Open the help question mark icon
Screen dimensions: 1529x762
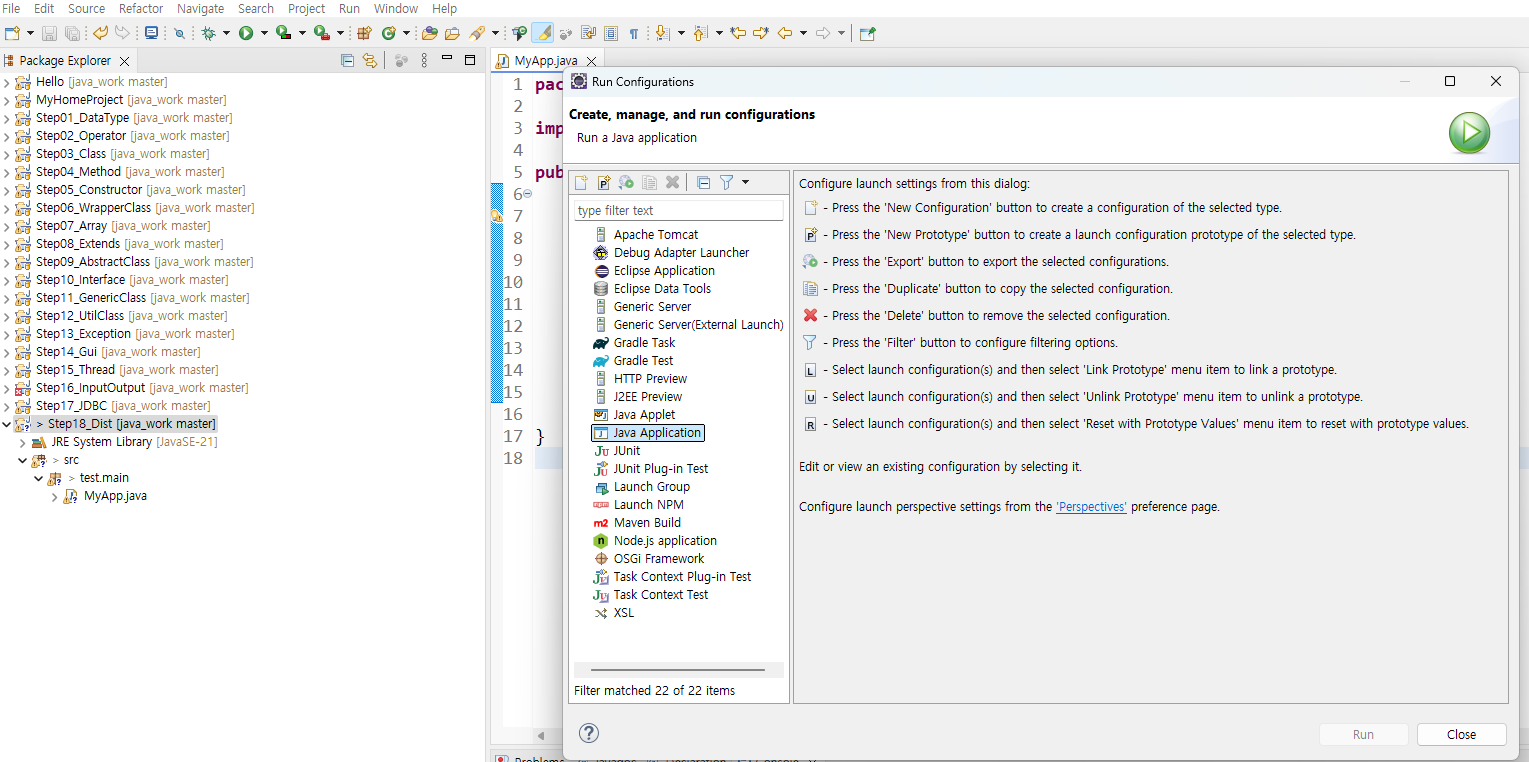[589, 733]
